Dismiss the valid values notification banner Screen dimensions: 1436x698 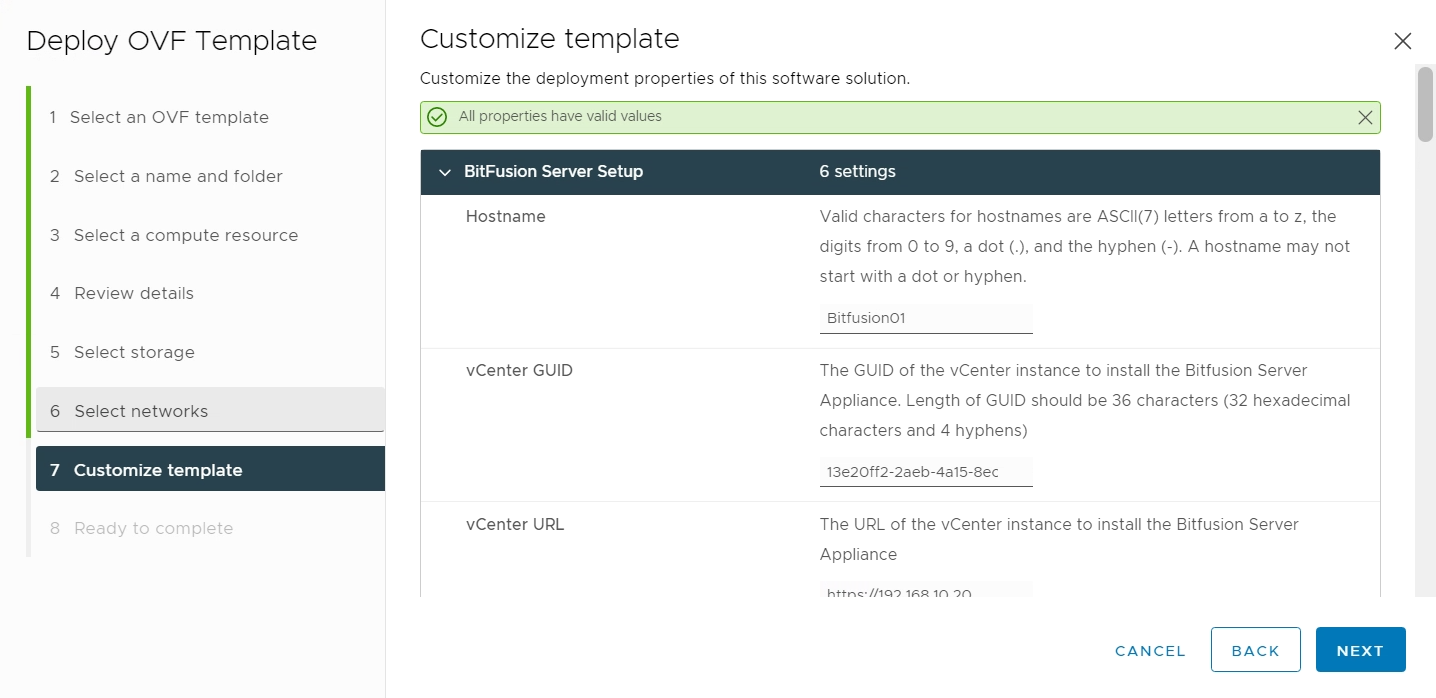click(1365, 117)
